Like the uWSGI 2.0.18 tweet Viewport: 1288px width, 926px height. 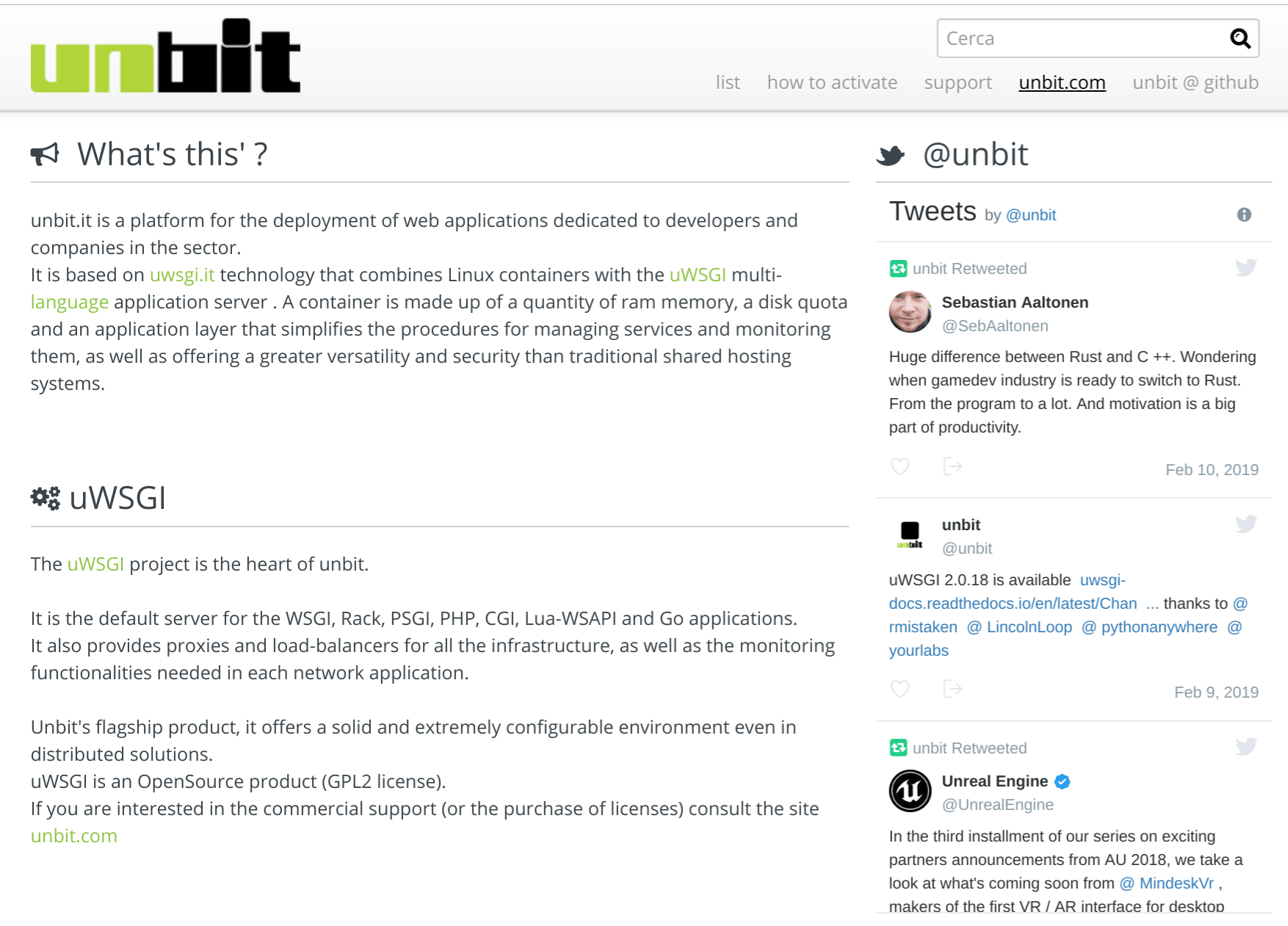pos(900,689)
